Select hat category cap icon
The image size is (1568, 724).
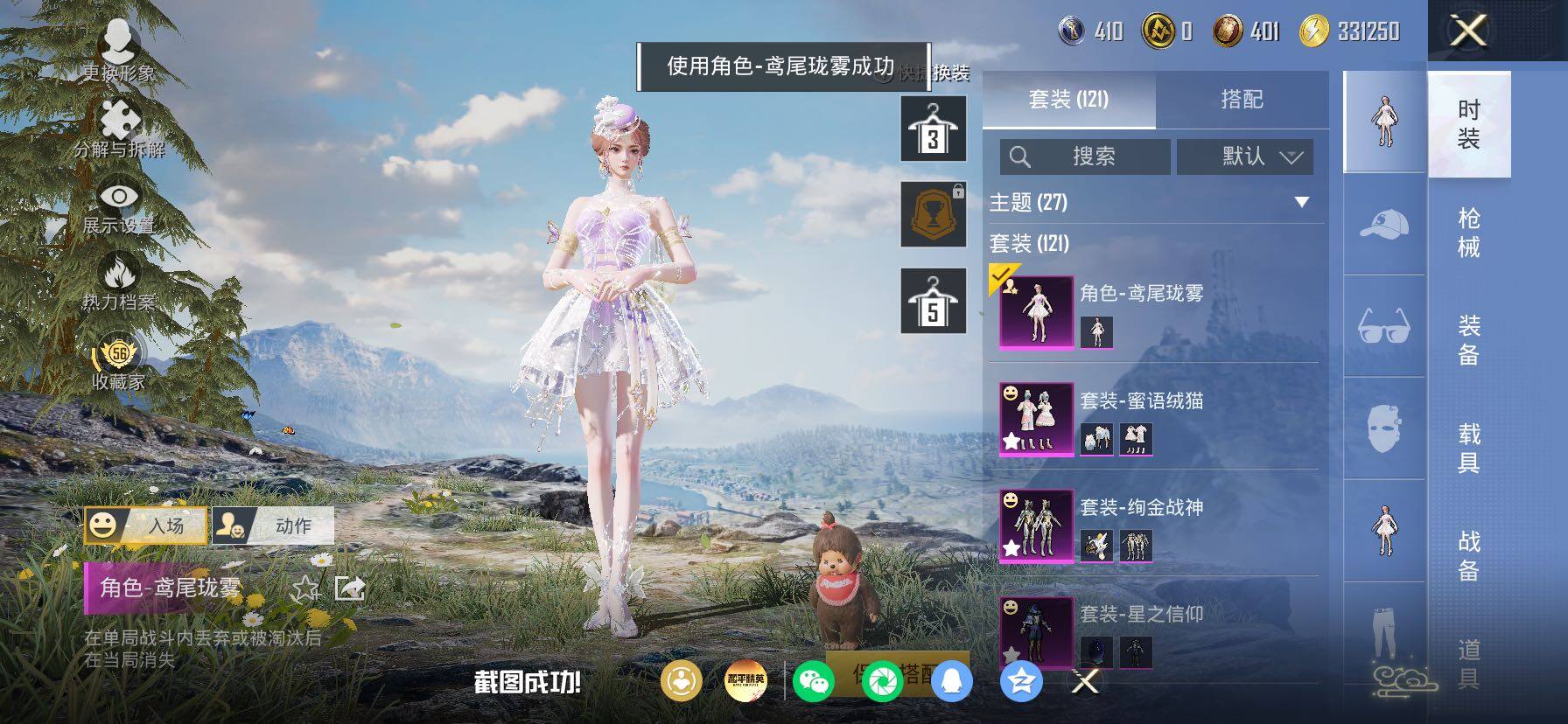click(1384, 225)
